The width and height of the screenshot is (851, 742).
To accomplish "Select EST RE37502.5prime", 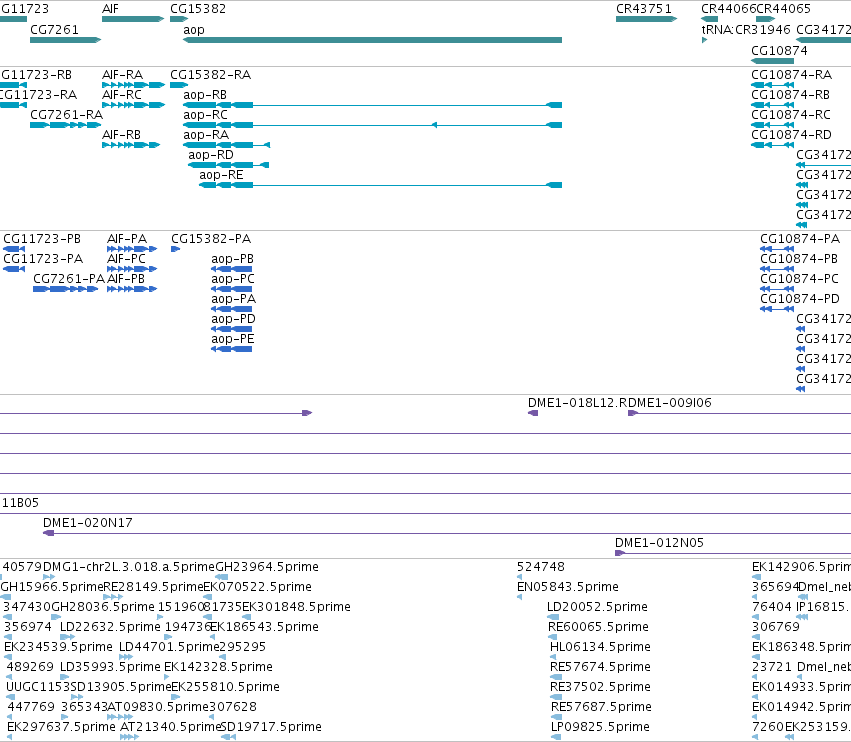I will (555, 697).
